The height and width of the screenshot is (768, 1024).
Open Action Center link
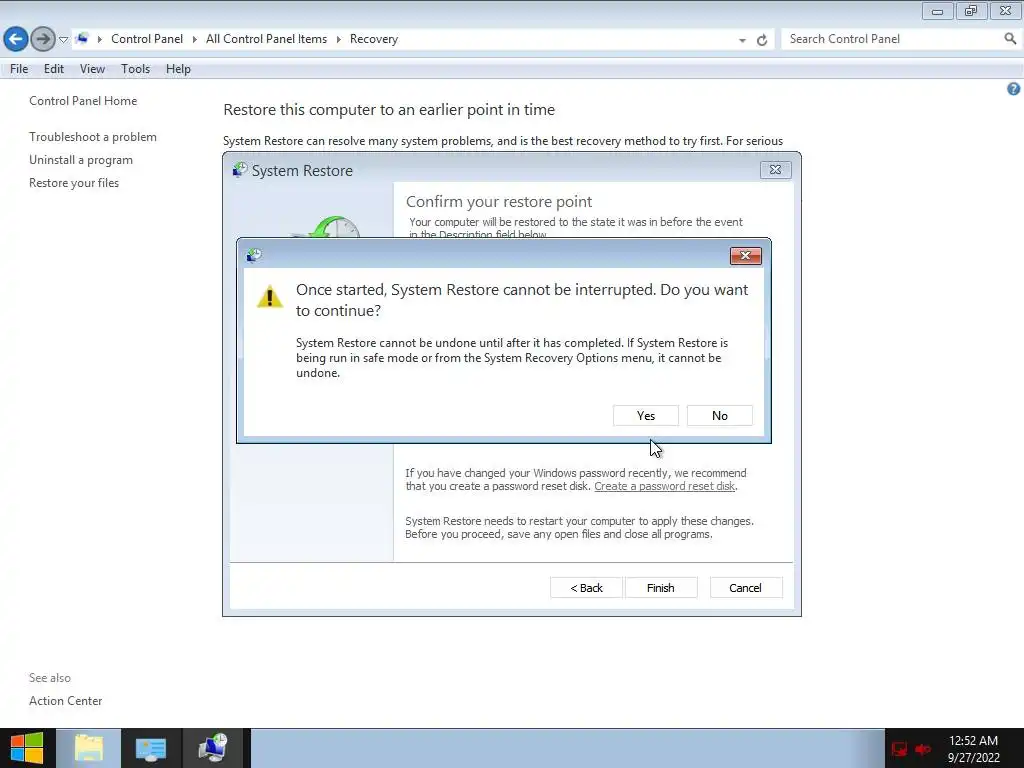point(65,701)
